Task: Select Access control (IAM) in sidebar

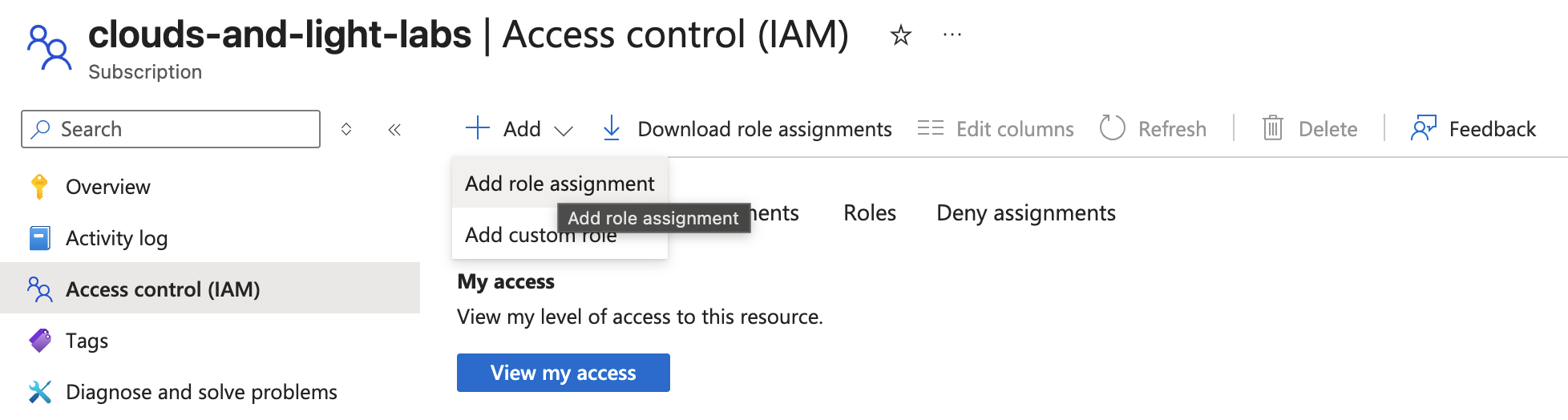Action: 210,288
